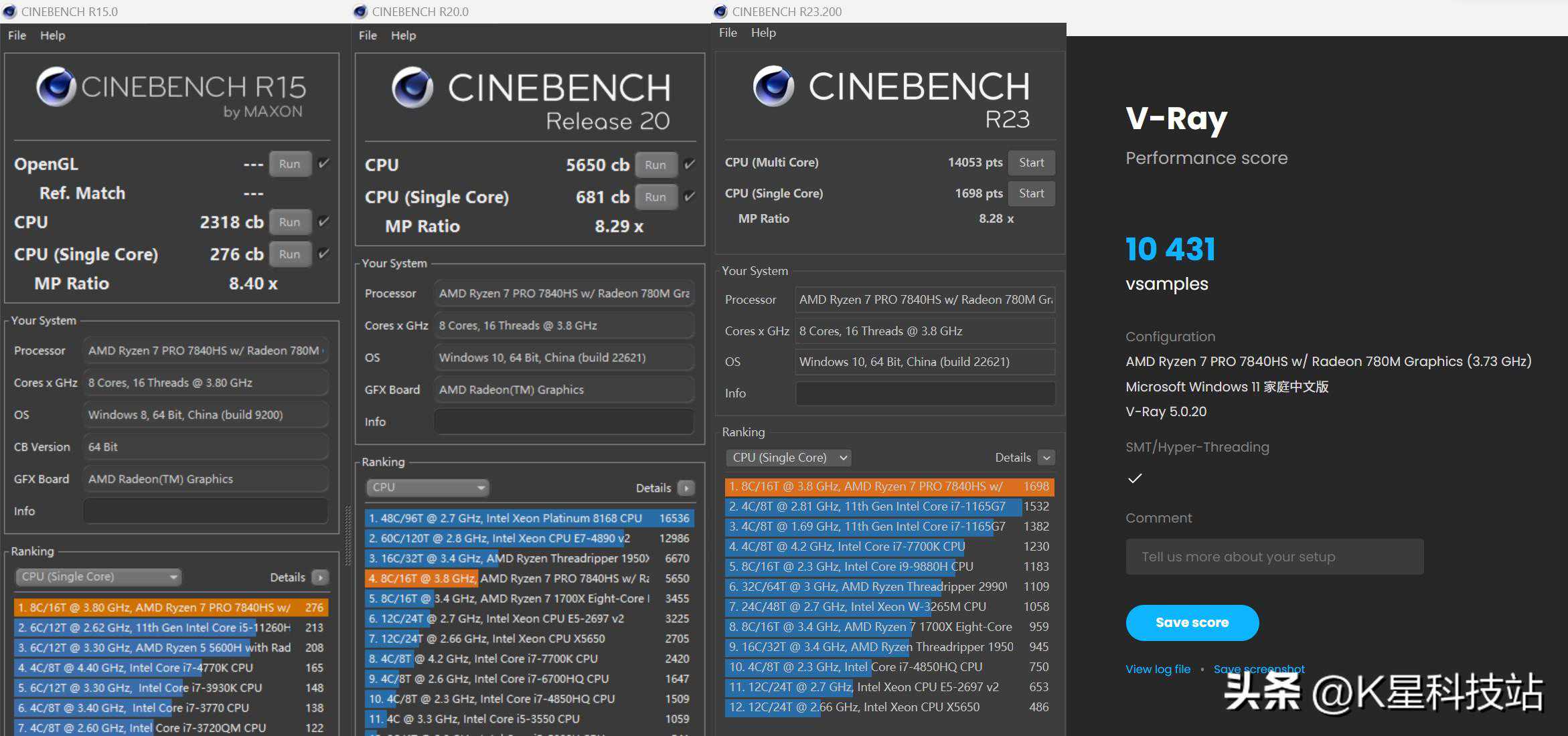
Task: Click R20 Details arrow icon in Ranking
Action: click(686, 488)
